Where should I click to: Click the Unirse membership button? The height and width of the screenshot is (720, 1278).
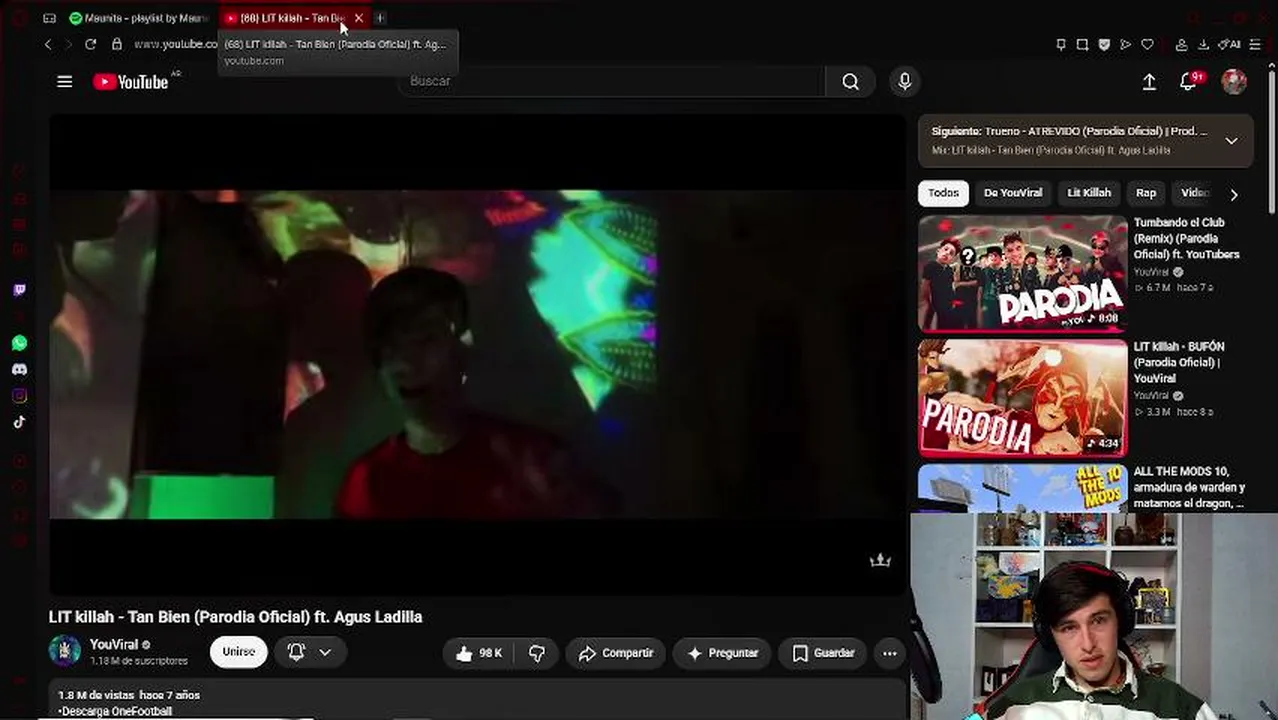click(238, 652)
